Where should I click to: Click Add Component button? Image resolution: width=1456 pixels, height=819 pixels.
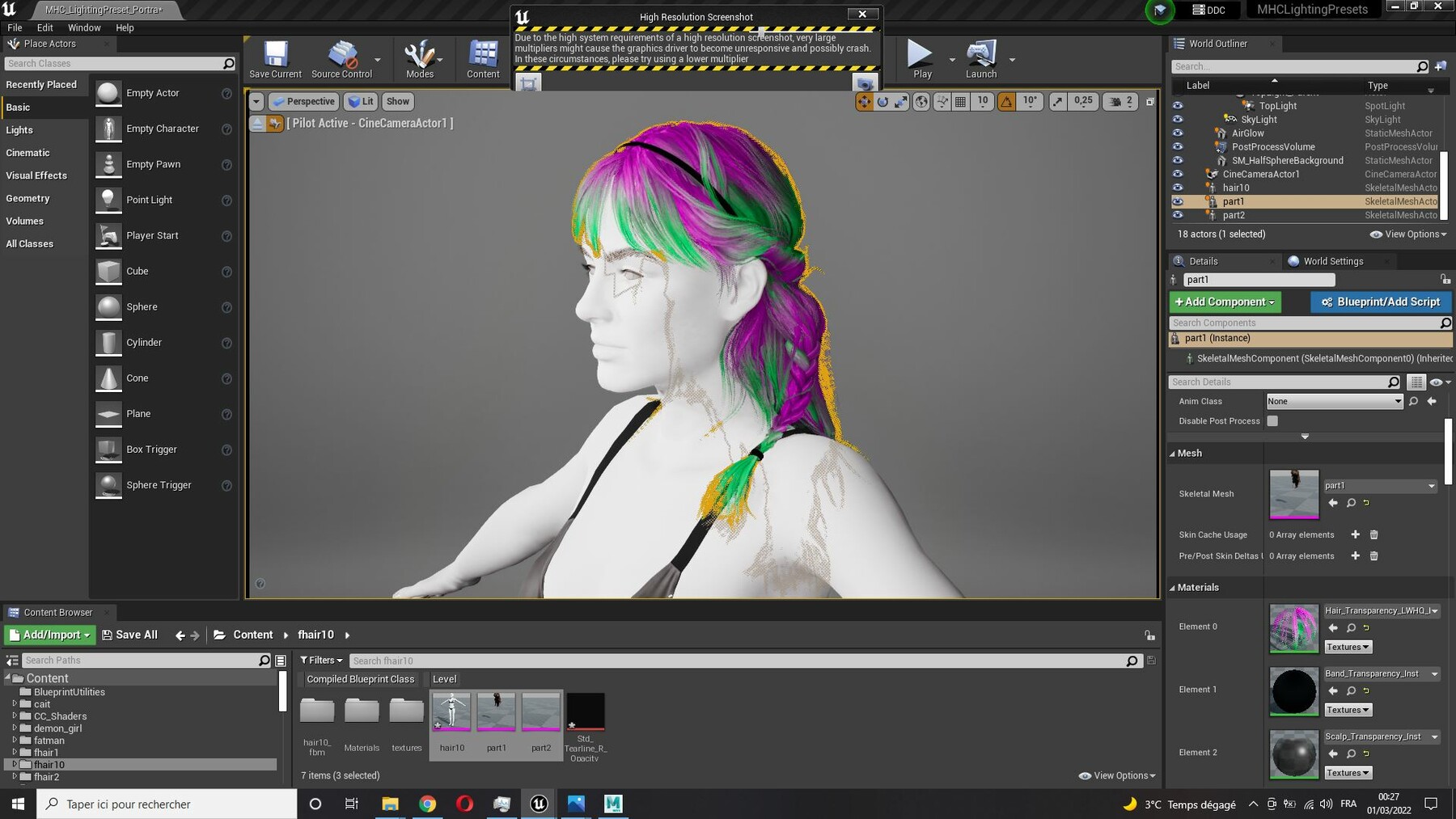1225,302
